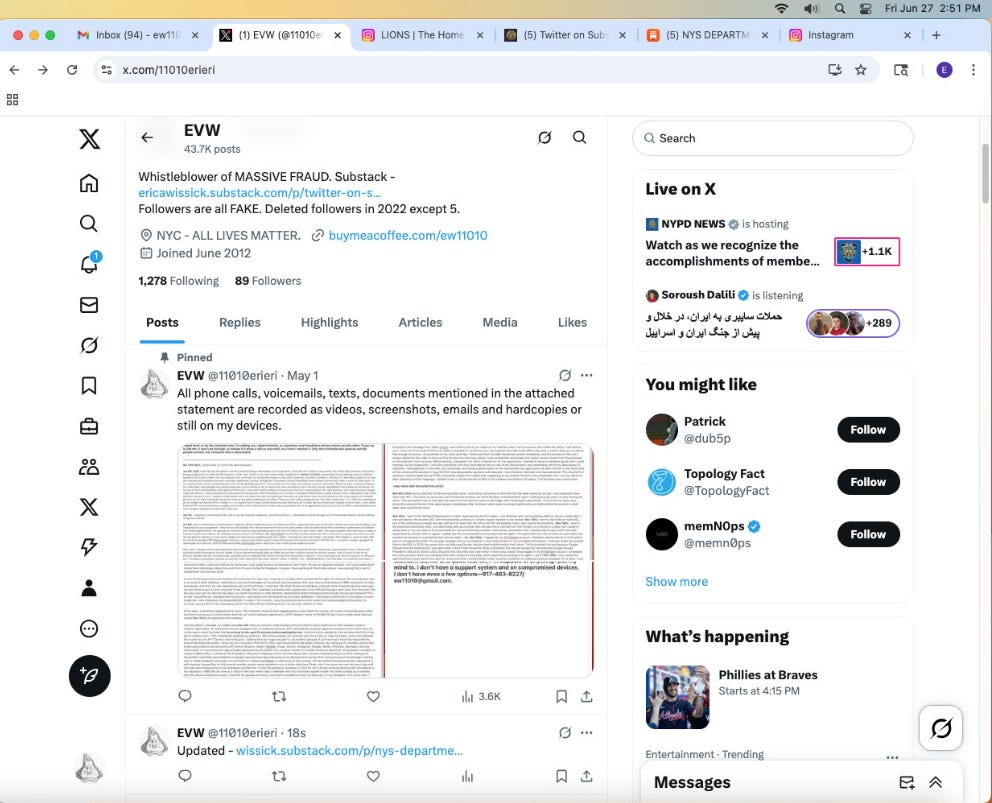Expand the Messages drawer chevrons

point(935,782)
